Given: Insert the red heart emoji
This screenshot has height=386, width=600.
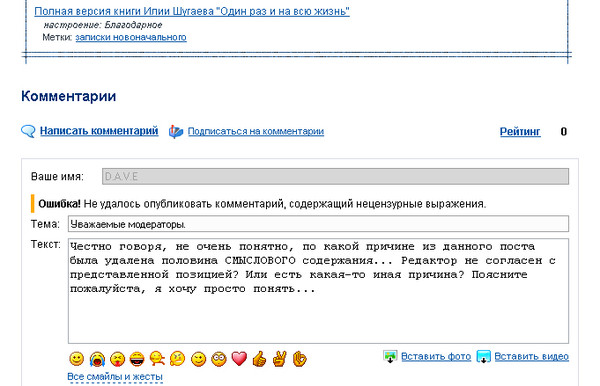Looking at the screenshot, I should [x=239, y=359].
